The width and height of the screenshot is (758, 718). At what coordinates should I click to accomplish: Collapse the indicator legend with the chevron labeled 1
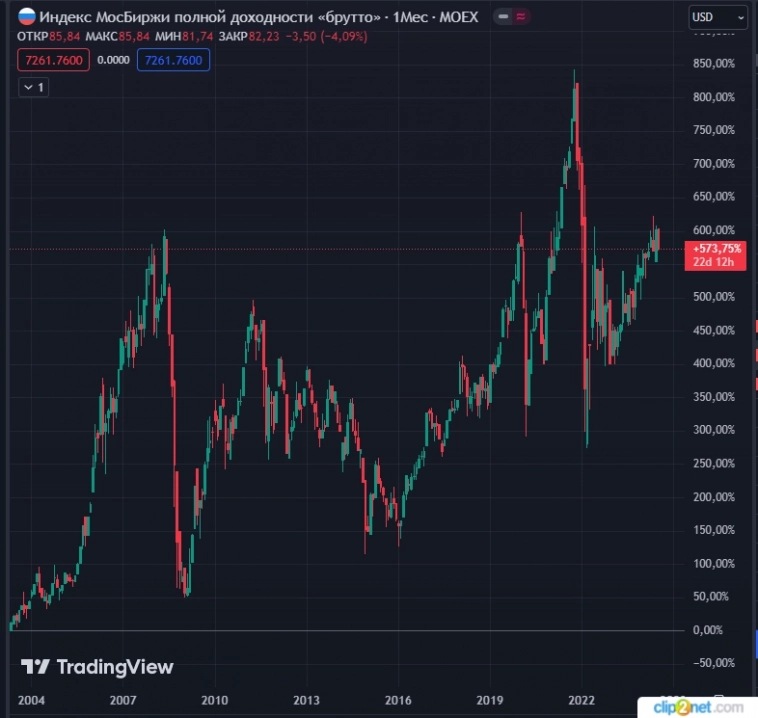point(33,88)
